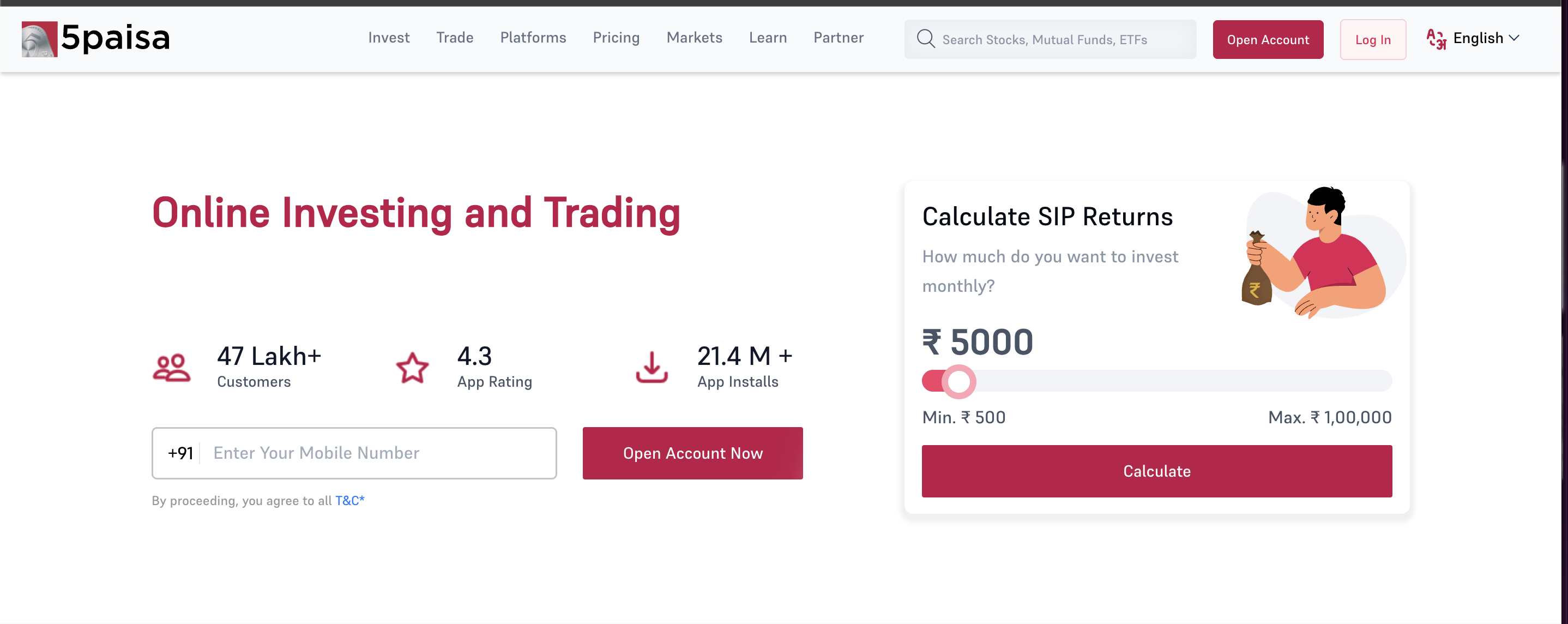
Task: Focus the Enter Your Mobile Number field
Action: (x=354, y=453)
